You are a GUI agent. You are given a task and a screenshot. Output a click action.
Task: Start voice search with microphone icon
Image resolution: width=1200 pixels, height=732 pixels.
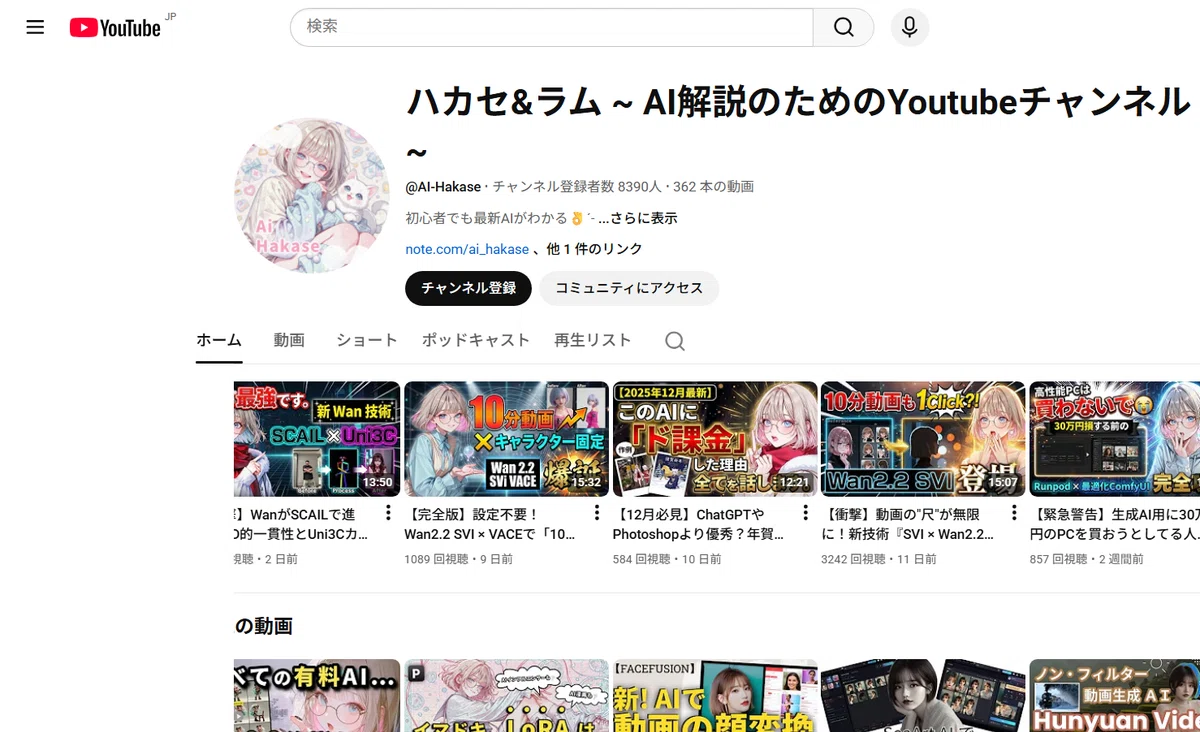909,27
